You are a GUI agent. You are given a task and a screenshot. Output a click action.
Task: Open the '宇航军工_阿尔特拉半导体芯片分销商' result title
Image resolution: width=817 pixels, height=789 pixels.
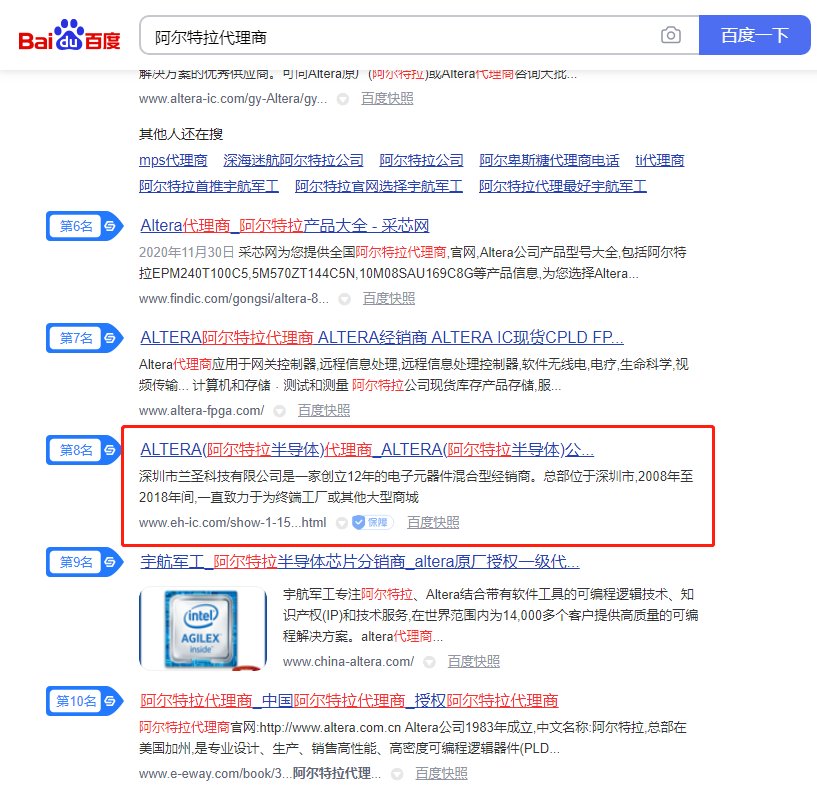(360, 562)
